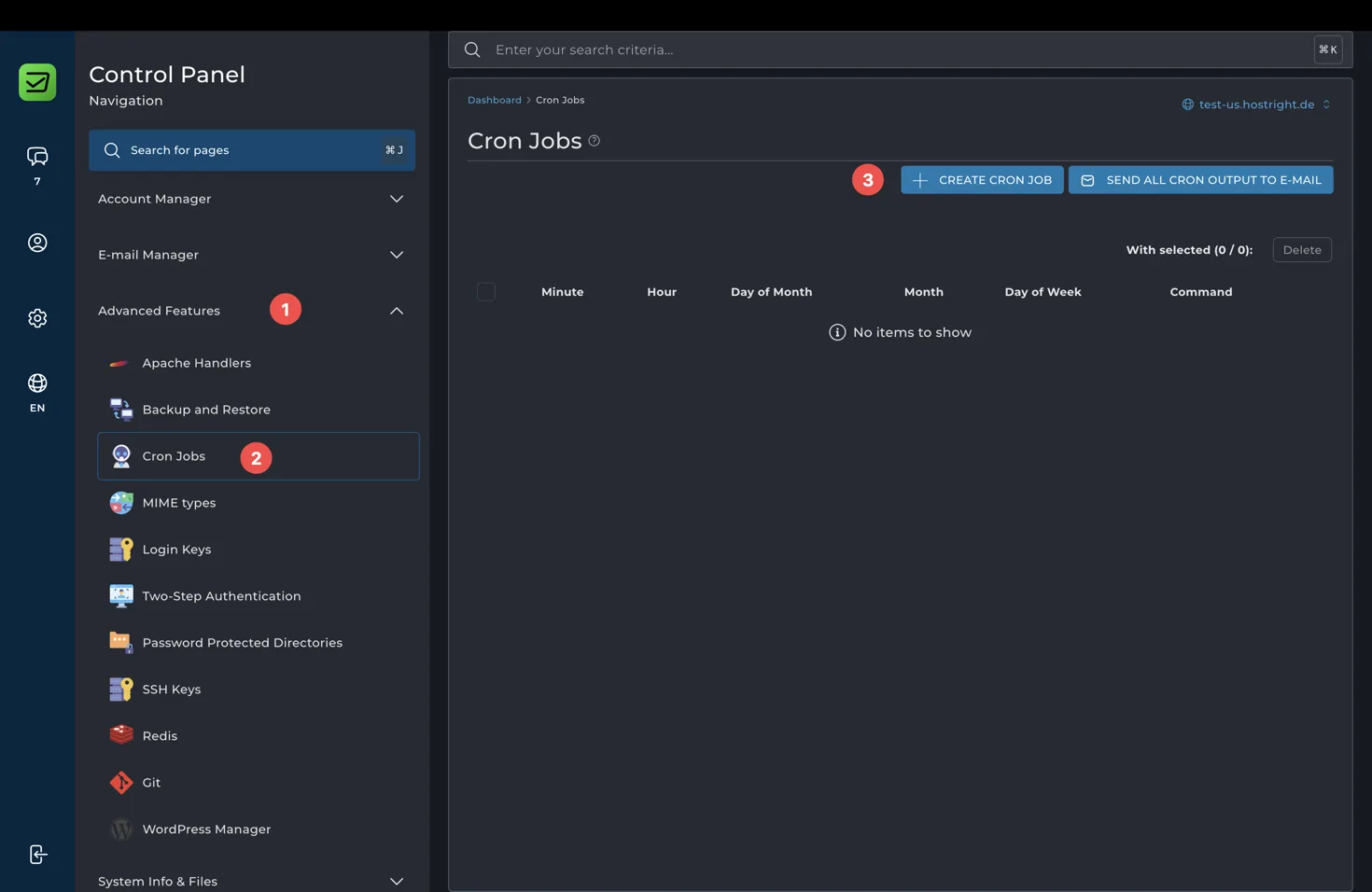The height and width of the screenshot is (892, 1372).
Task: Click the ⌘K shortcut badge
Action: click(1328, 49)
